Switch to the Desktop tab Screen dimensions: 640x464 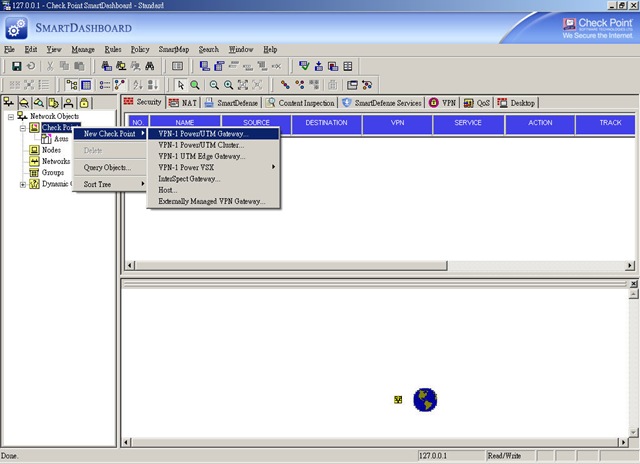point(516,103)
